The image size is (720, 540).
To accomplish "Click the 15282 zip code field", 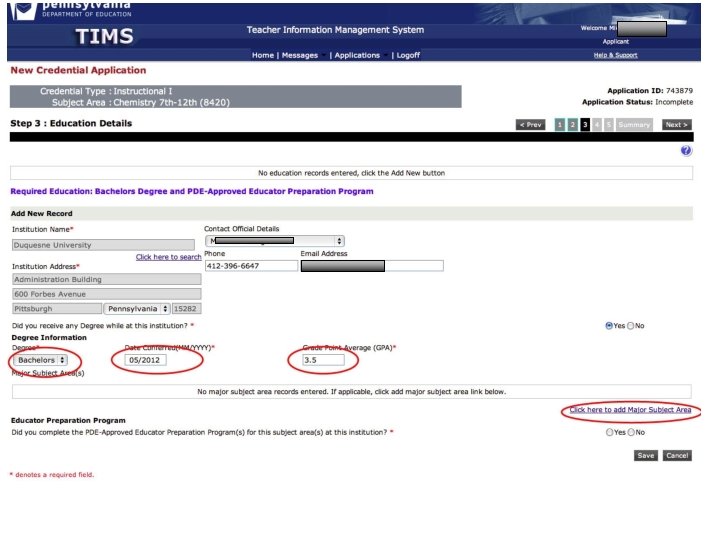I will pyautogui.click(x=186, y=309).
